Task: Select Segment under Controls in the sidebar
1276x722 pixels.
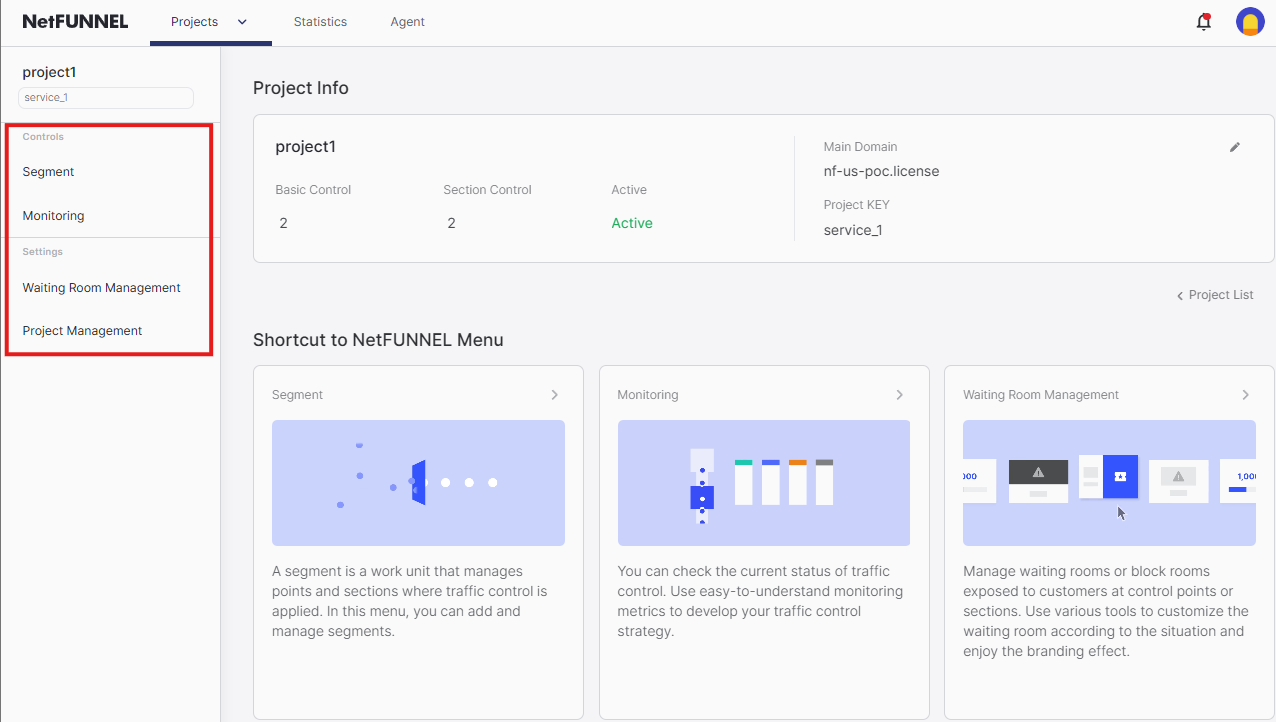Action: click(47, 171)
